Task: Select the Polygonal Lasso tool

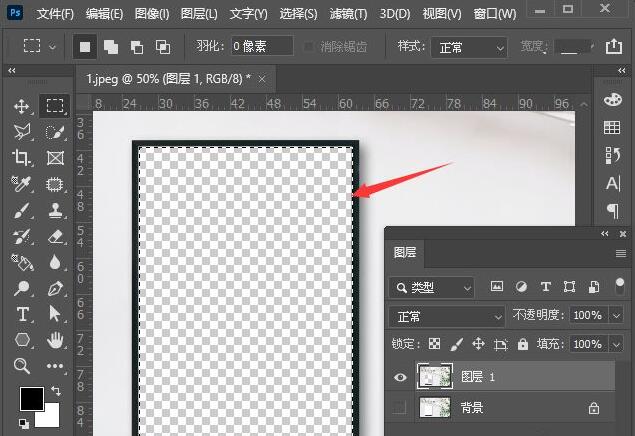Action: coord(21,132)
